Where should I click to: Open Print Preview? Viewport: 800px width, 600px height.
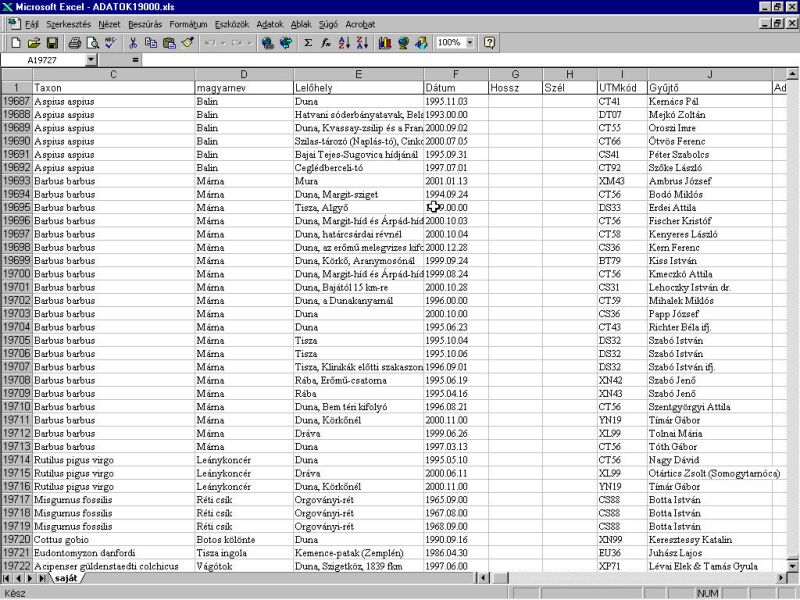pyautogui.click(x=92, y=43)
